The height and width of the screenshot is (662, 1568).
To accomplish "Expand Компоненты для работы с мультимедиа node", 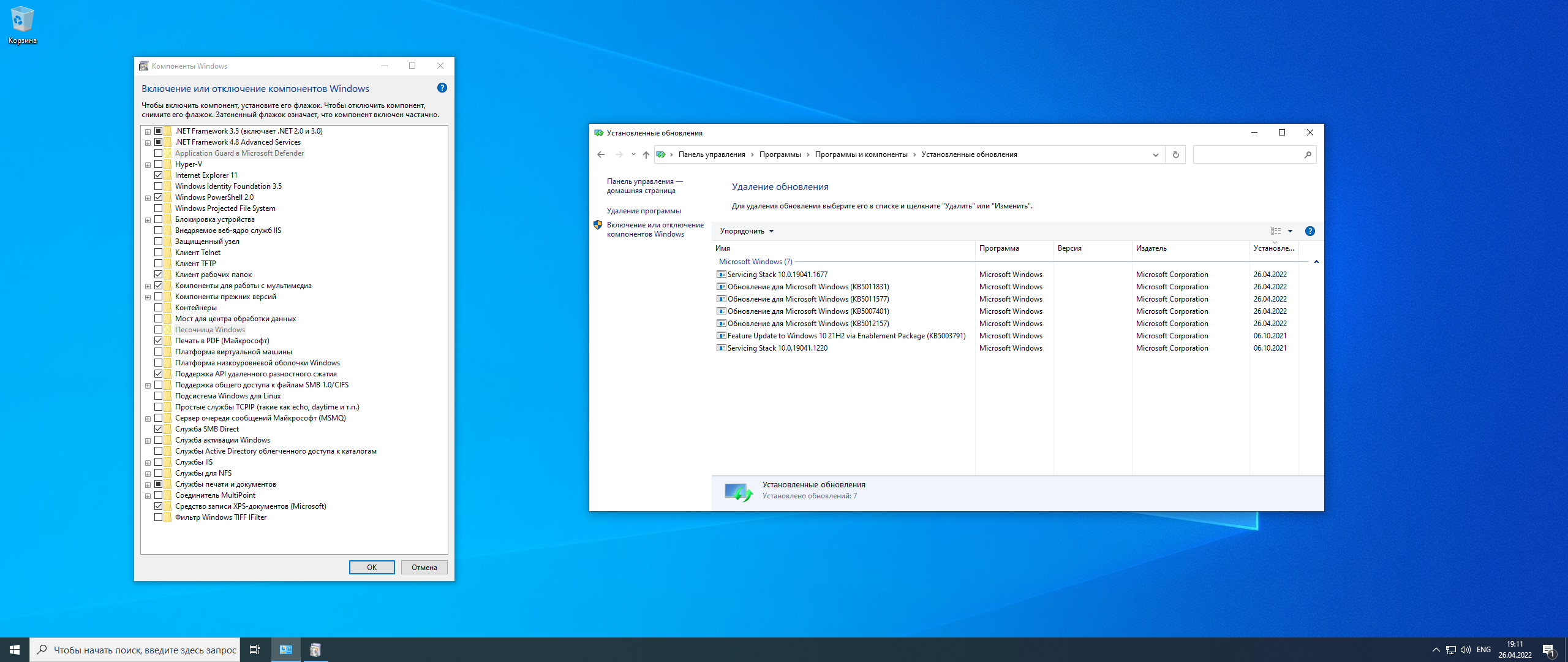I will [148, 286].
